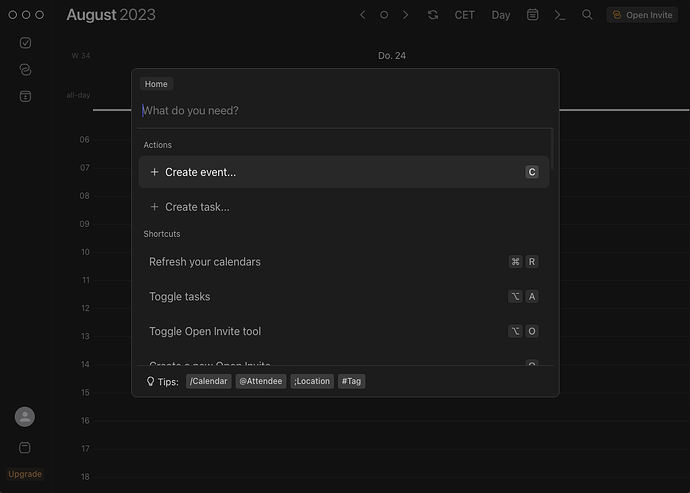Focus the 'What do you need?' field
690x493 pixels.
(x=345, y=110)
